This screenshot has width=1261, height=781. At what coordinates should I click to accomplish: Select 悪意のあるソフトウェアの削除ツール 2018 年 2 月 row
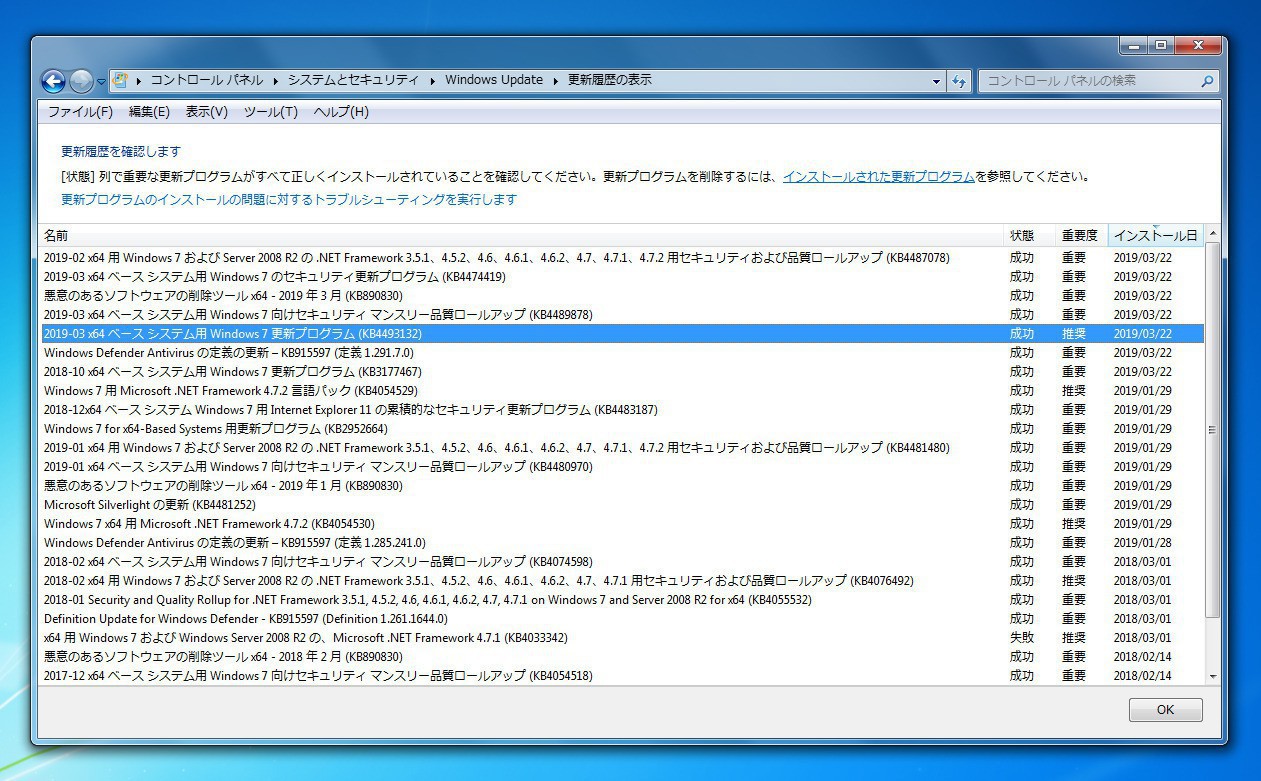click(622, 657)
